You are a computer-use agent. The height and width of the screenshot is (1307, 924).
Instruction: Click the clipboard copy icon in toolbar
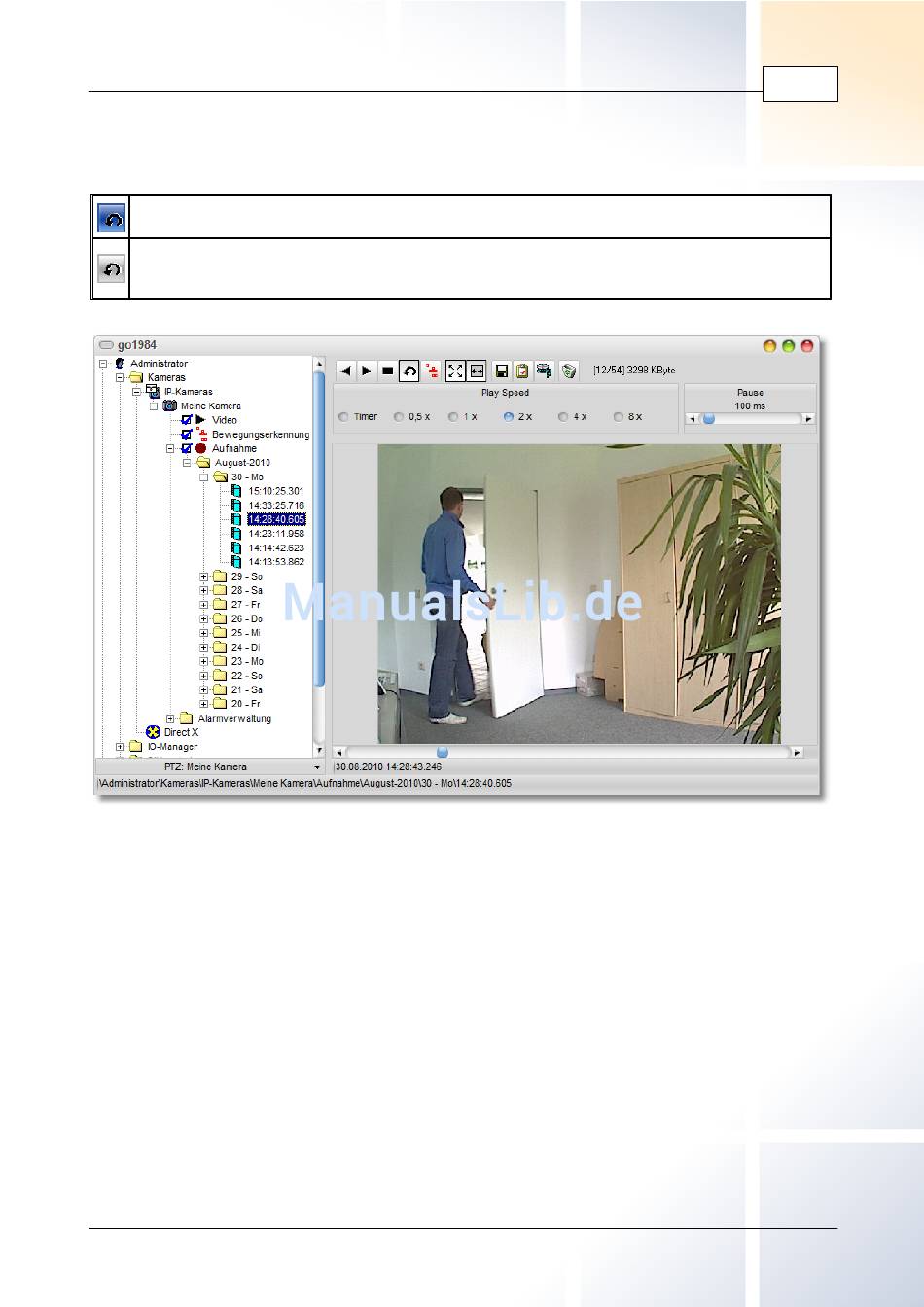523,371
